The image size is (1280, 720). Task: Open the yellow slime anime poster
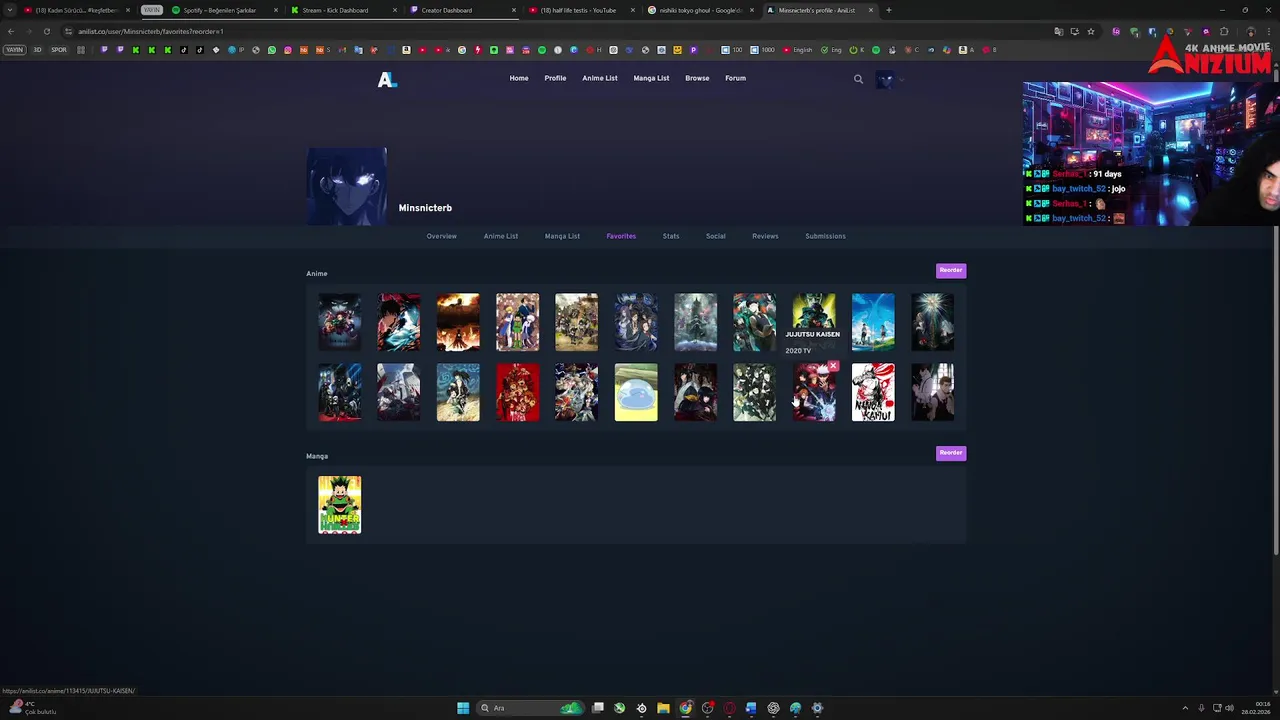636,392
